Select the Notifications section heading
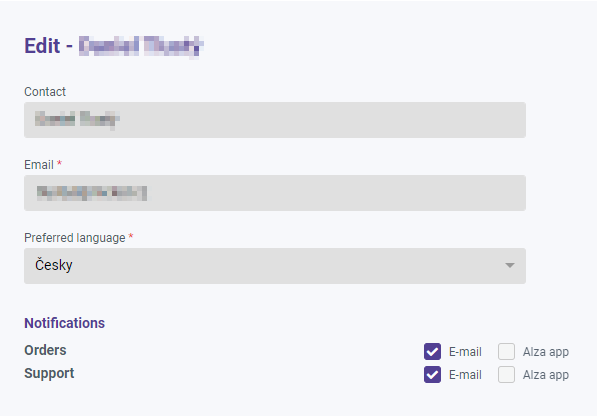 [64, 323]
